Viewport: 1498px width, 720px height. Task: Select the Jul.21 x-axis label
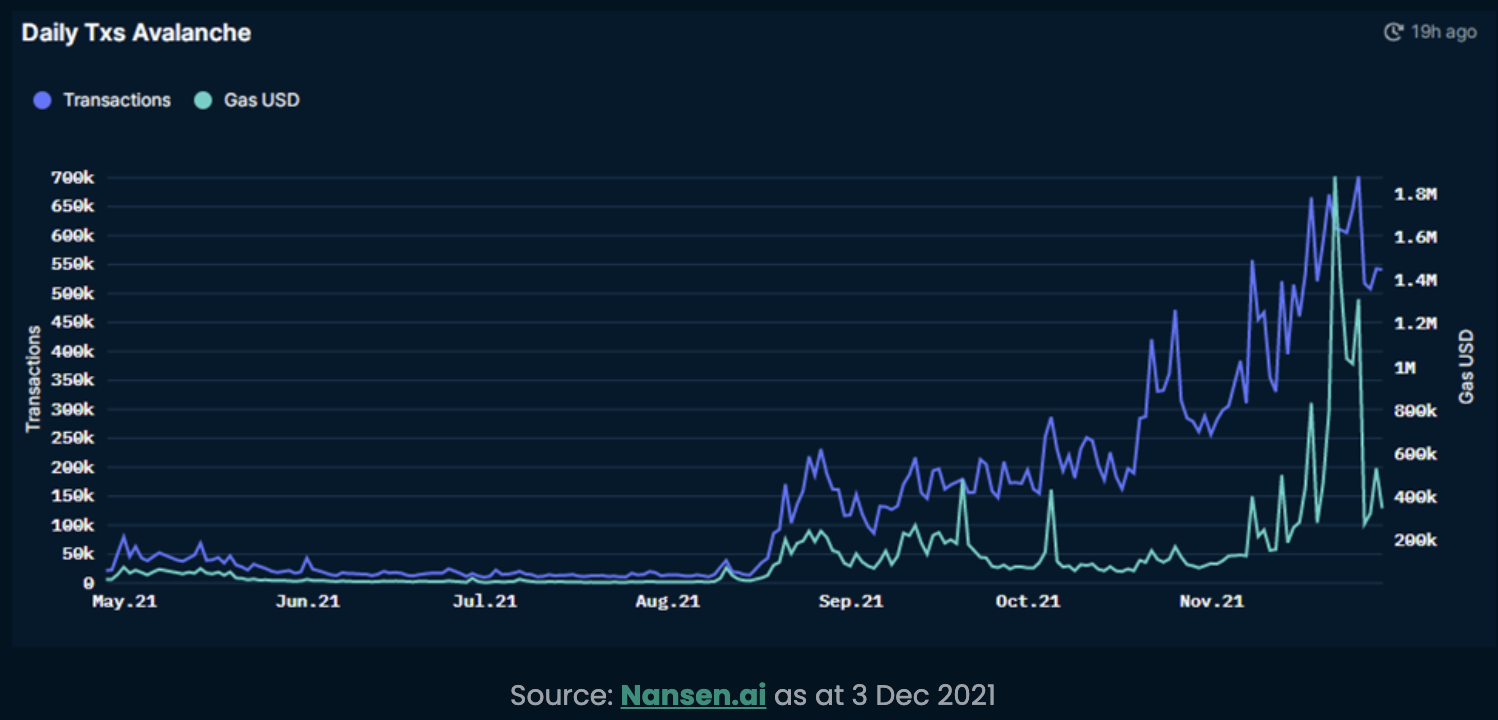pyautogui.click(x=485, y=601)
